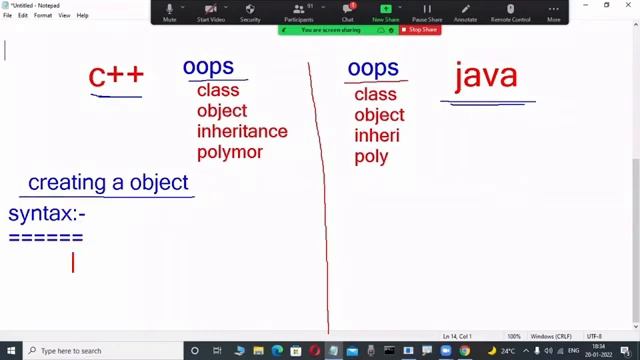640x360 pixels.
Task: Click the 'syntax:-' text
Action: click(x=47, y=214)
